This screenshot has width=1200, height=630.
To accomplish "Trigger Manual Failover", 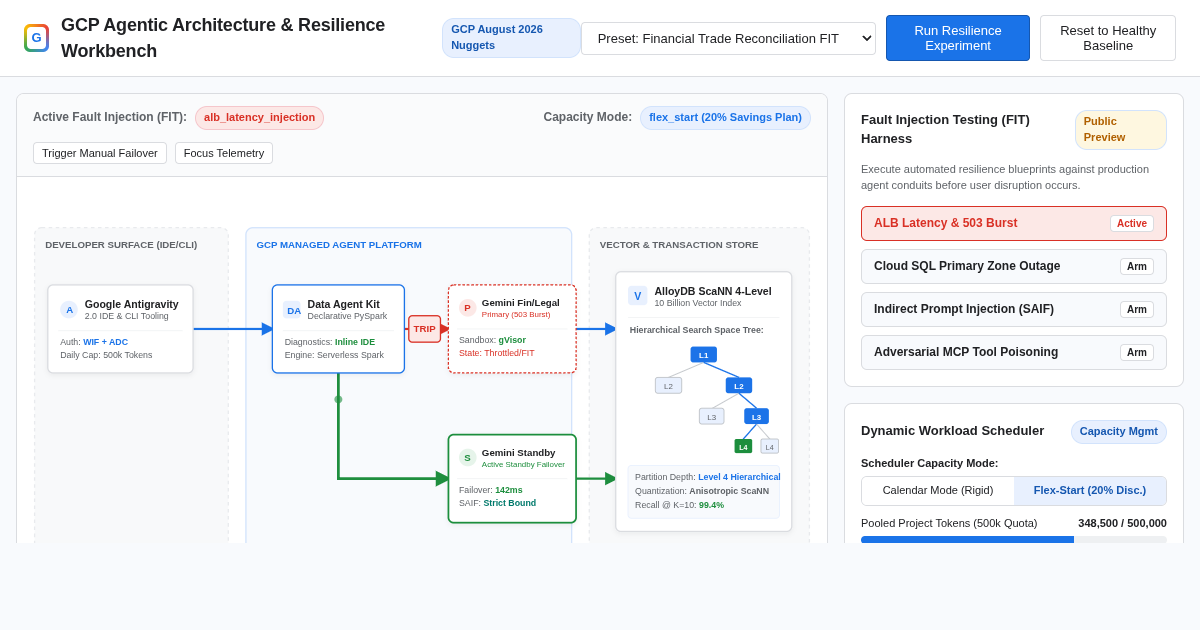I will [x=100, y=153].
